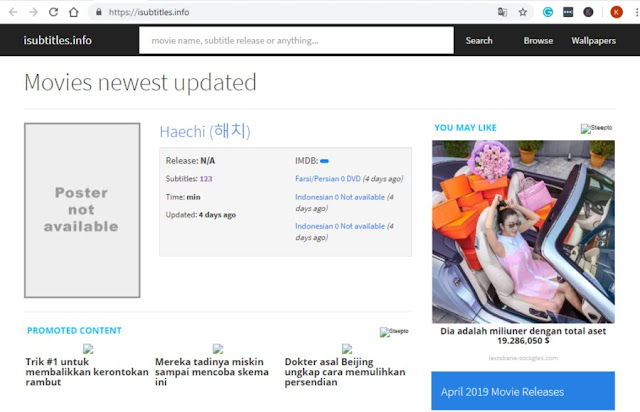The width and height of the screenshot is (640, 412).
Task: Open 'Mereka tadinya miskin sampai mencoba skema ini'
Action: point(212,372)
